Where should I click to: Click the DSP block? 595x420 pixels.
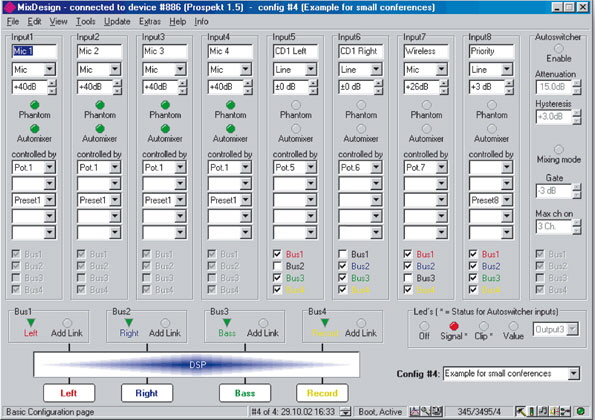click(197, 365)
